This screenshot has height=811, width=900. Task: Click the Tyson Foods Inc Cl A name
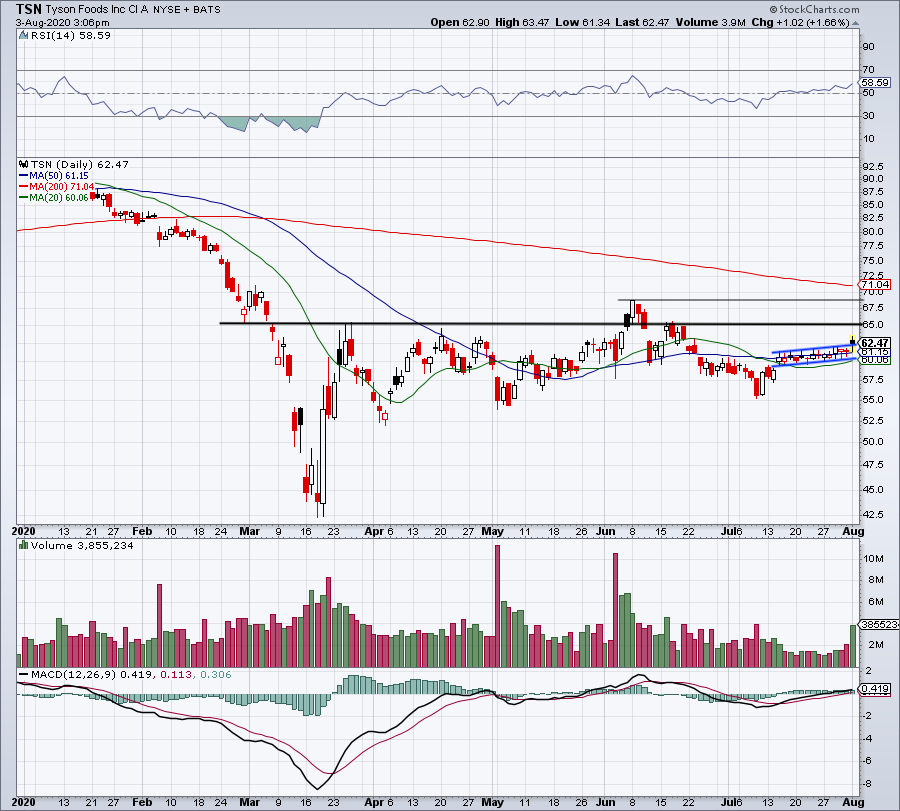click(96, 10)
